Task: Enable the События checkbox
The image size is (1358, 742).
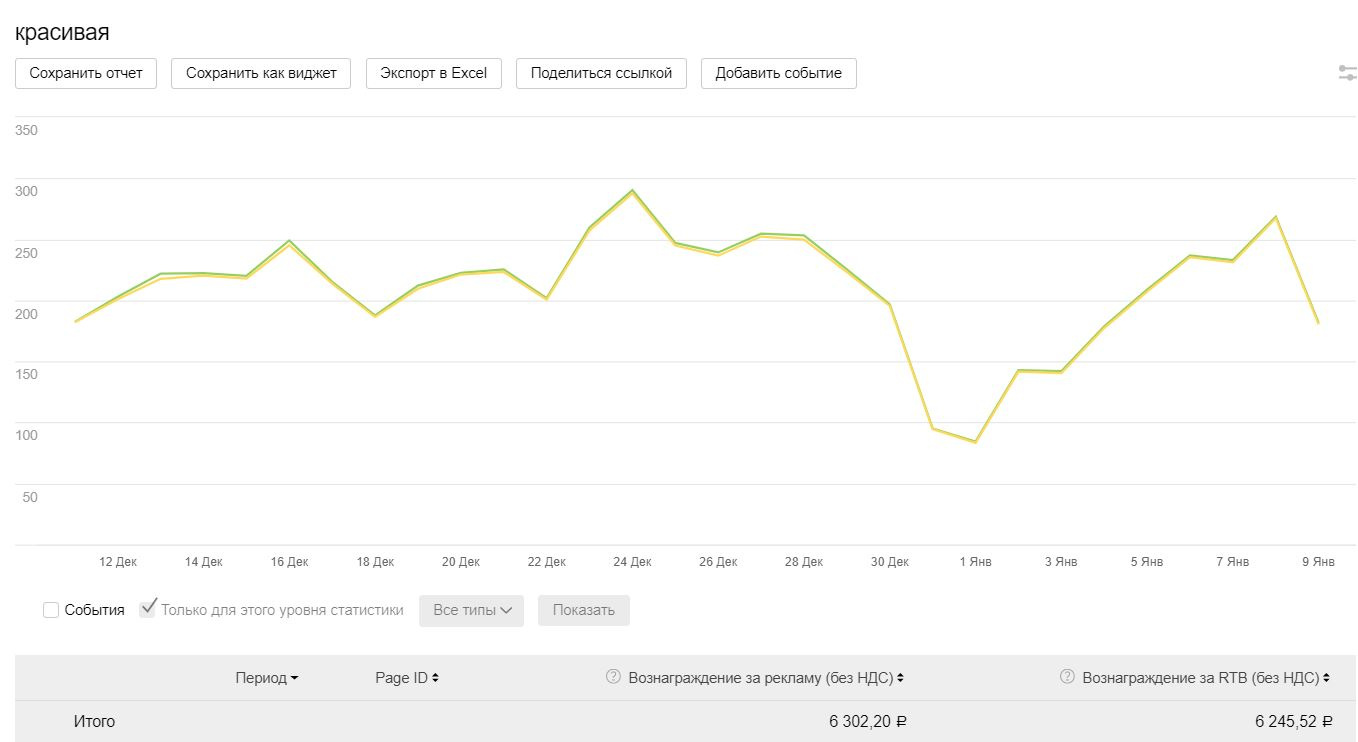Action: 51,610
